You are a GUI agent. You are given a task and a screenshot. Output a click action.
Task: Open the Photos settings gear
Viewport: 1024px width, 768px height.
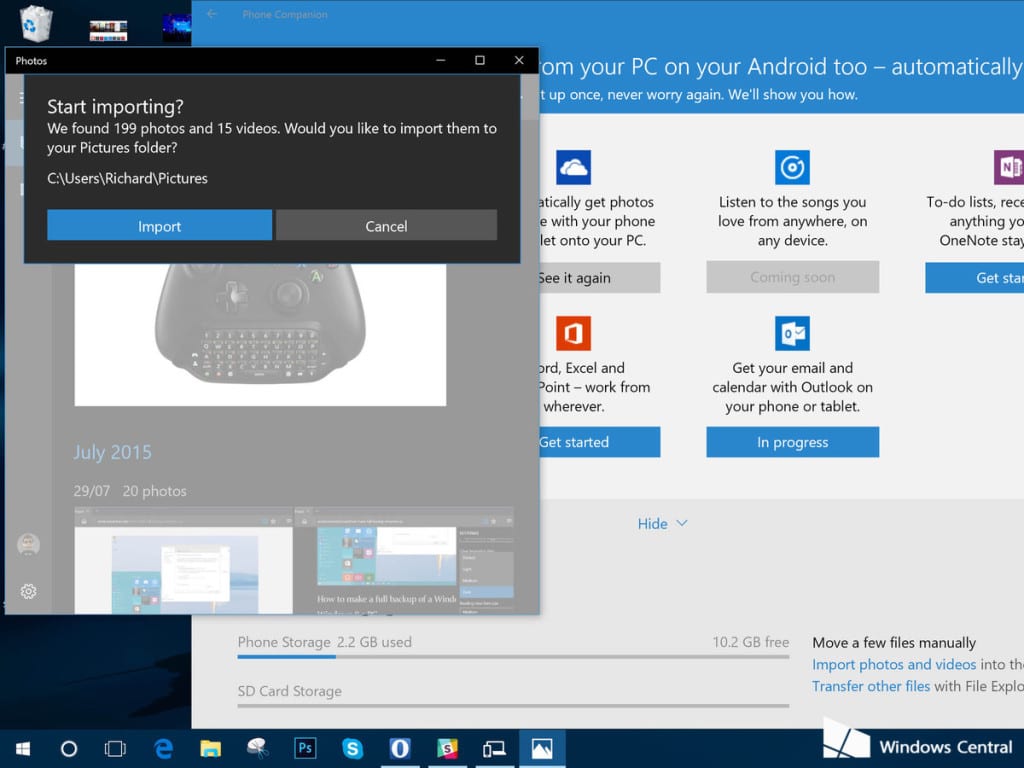[28, 591]
